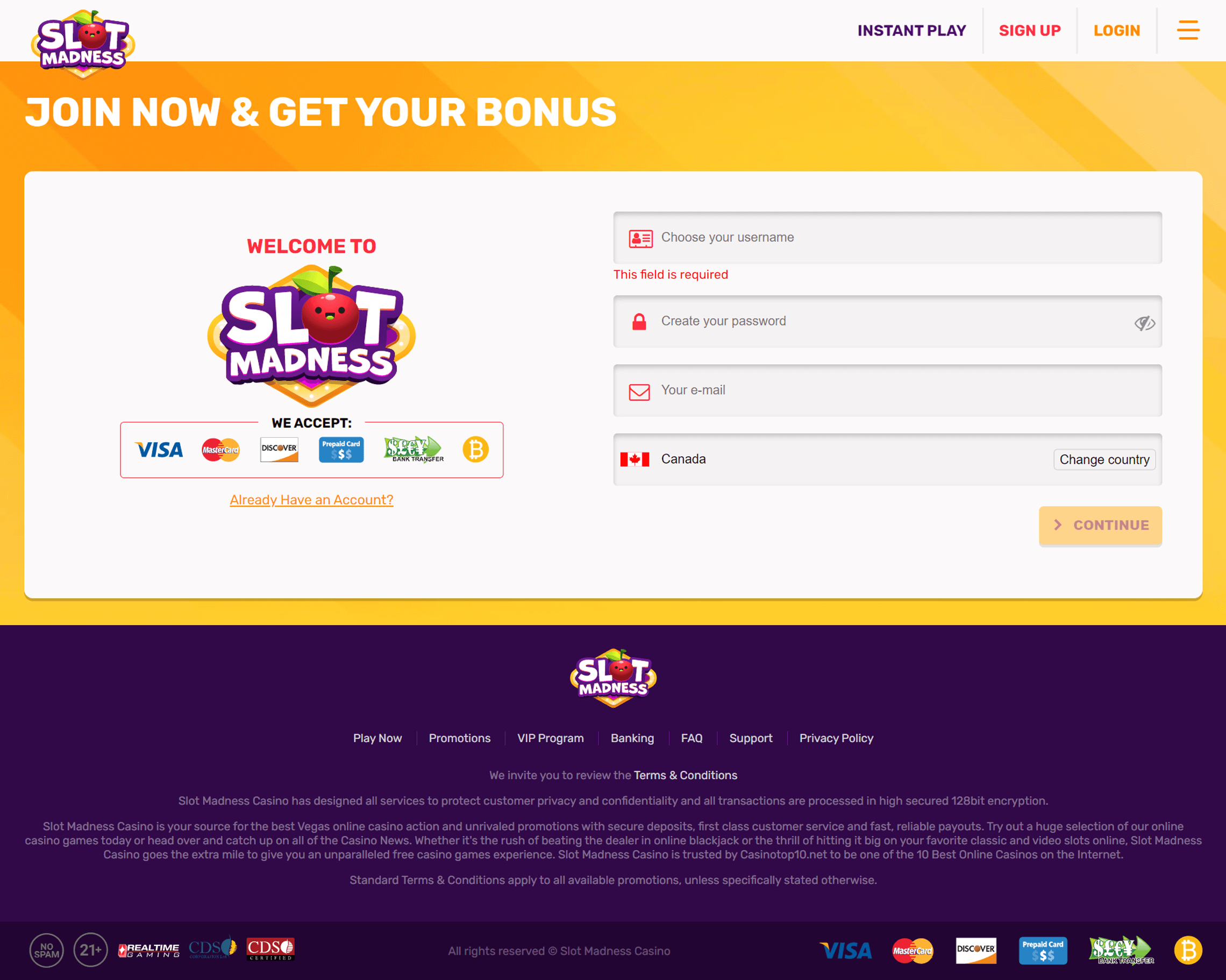
Task: Click the footer Slot Madness logo
Action: [613, 678]
